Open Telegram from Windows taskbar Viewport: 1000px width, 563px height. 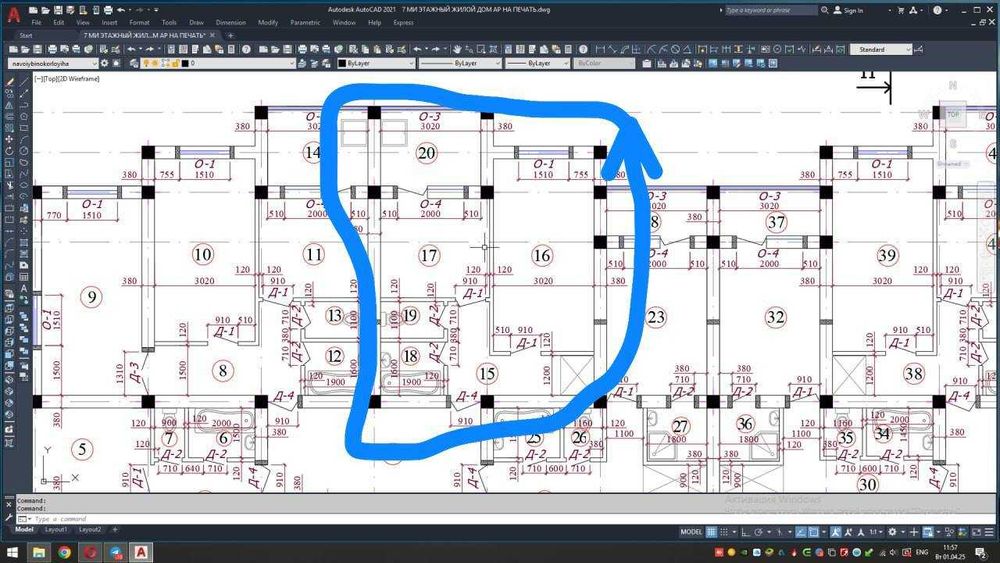coord(115,552)
